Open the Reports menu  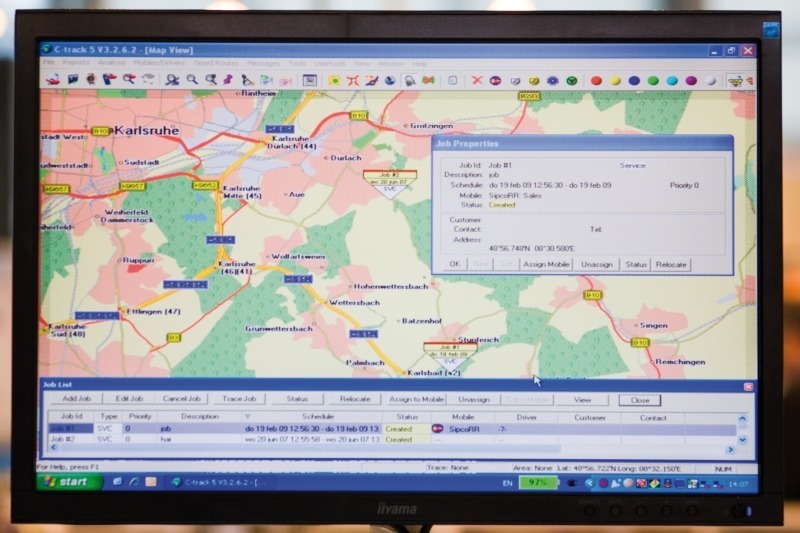click(76, 62)
